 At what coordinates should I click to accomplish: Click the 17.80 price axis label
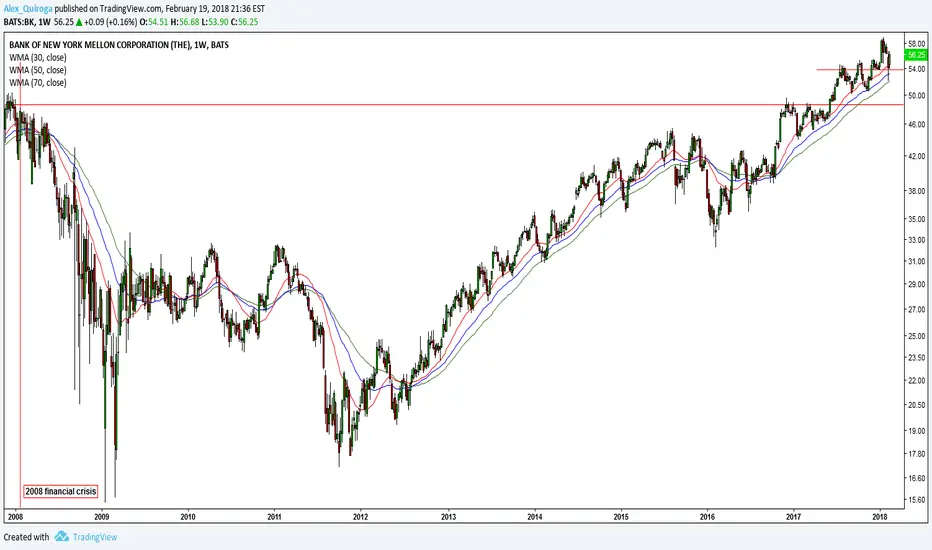point(917,454)
